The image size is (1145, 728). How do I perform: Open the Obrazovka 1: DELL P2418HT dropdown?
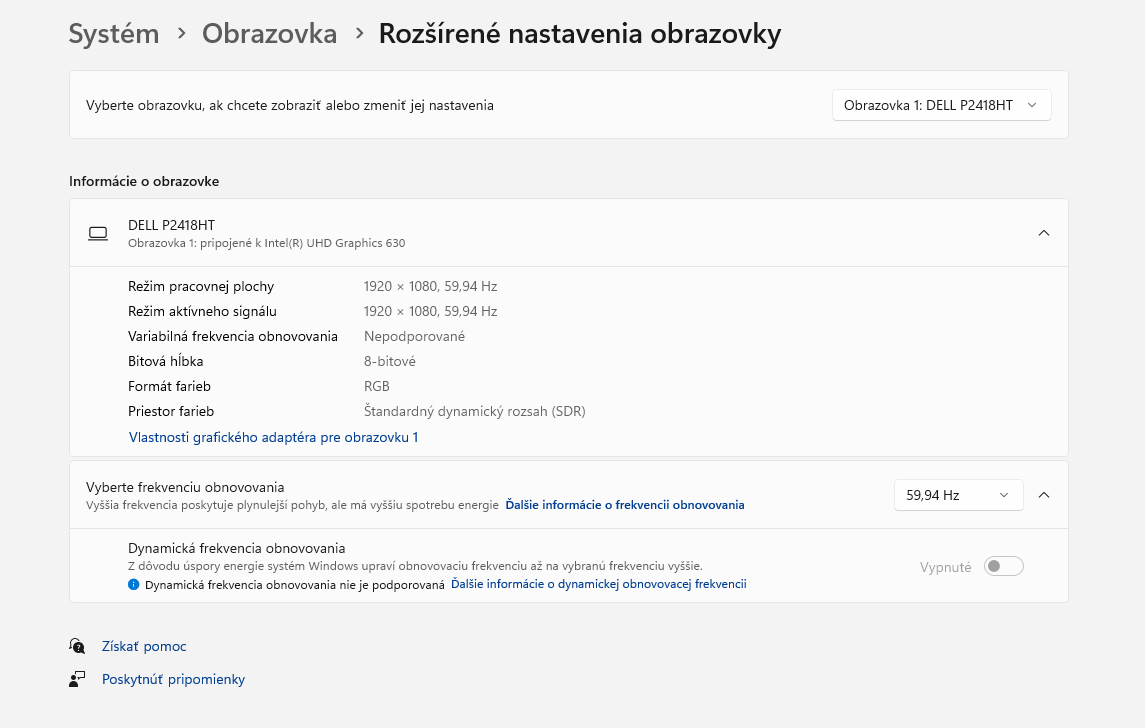[941, 105]
